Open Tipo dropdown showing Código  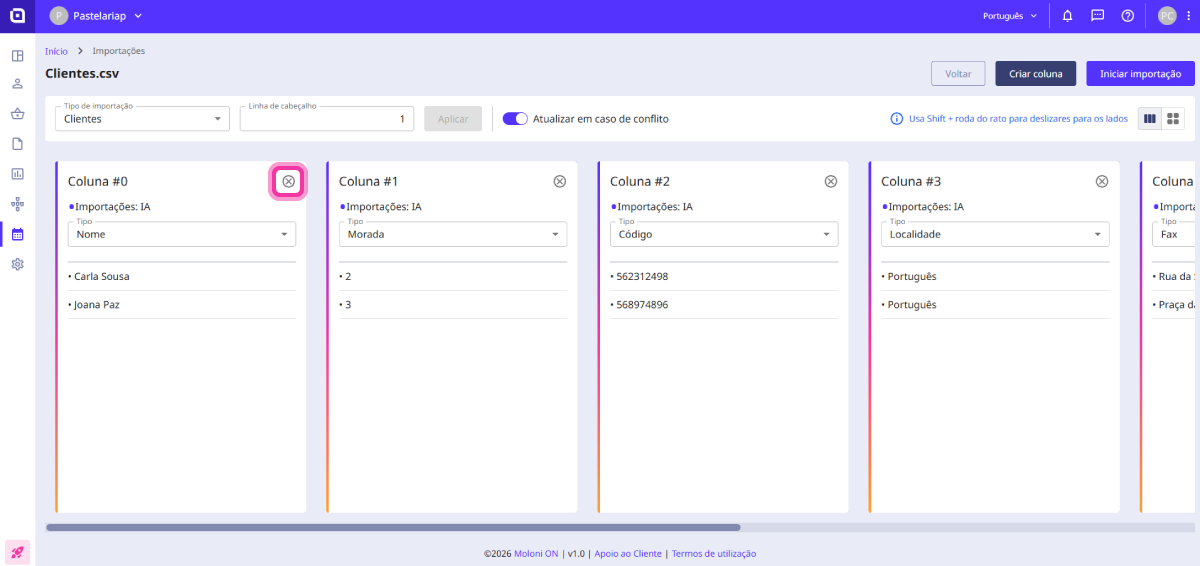tap(724, 234)
